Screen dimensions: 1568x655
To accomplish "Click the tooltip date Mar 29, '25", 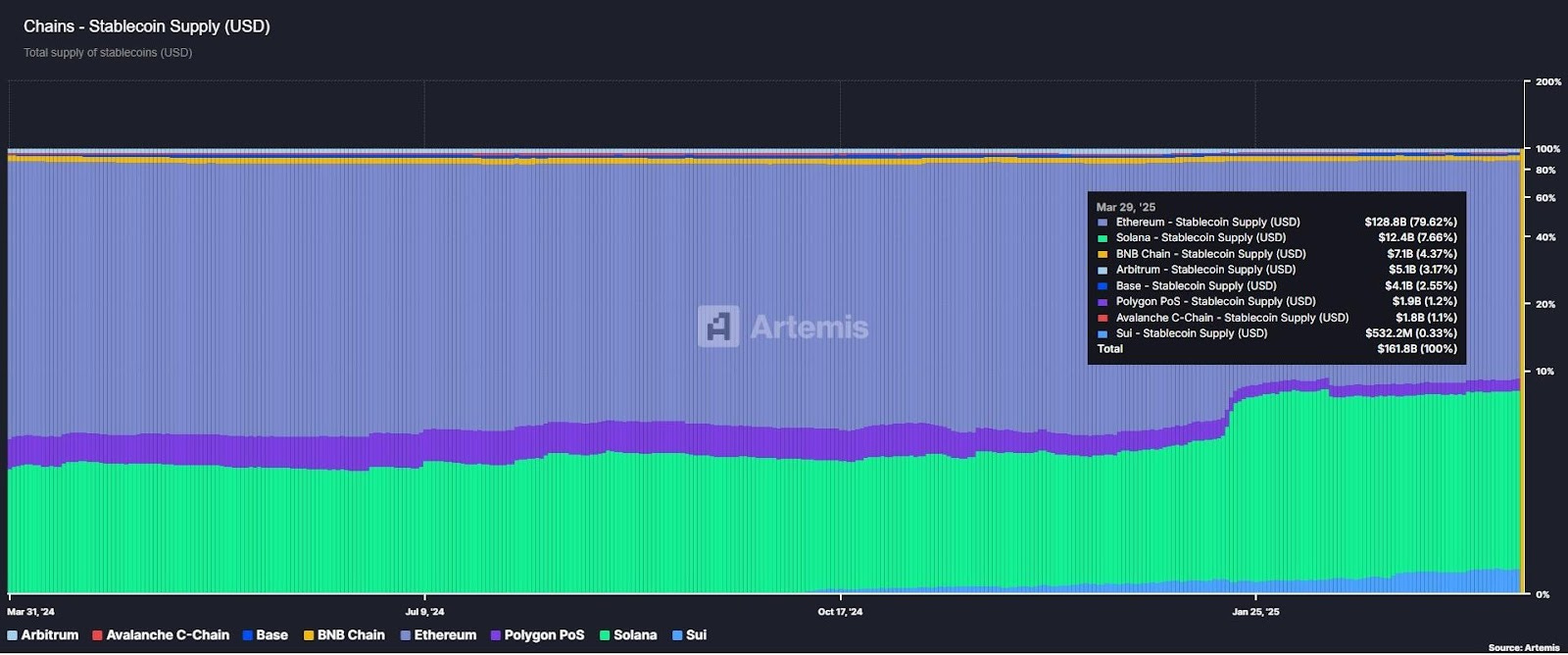I will pos(1126,207).
